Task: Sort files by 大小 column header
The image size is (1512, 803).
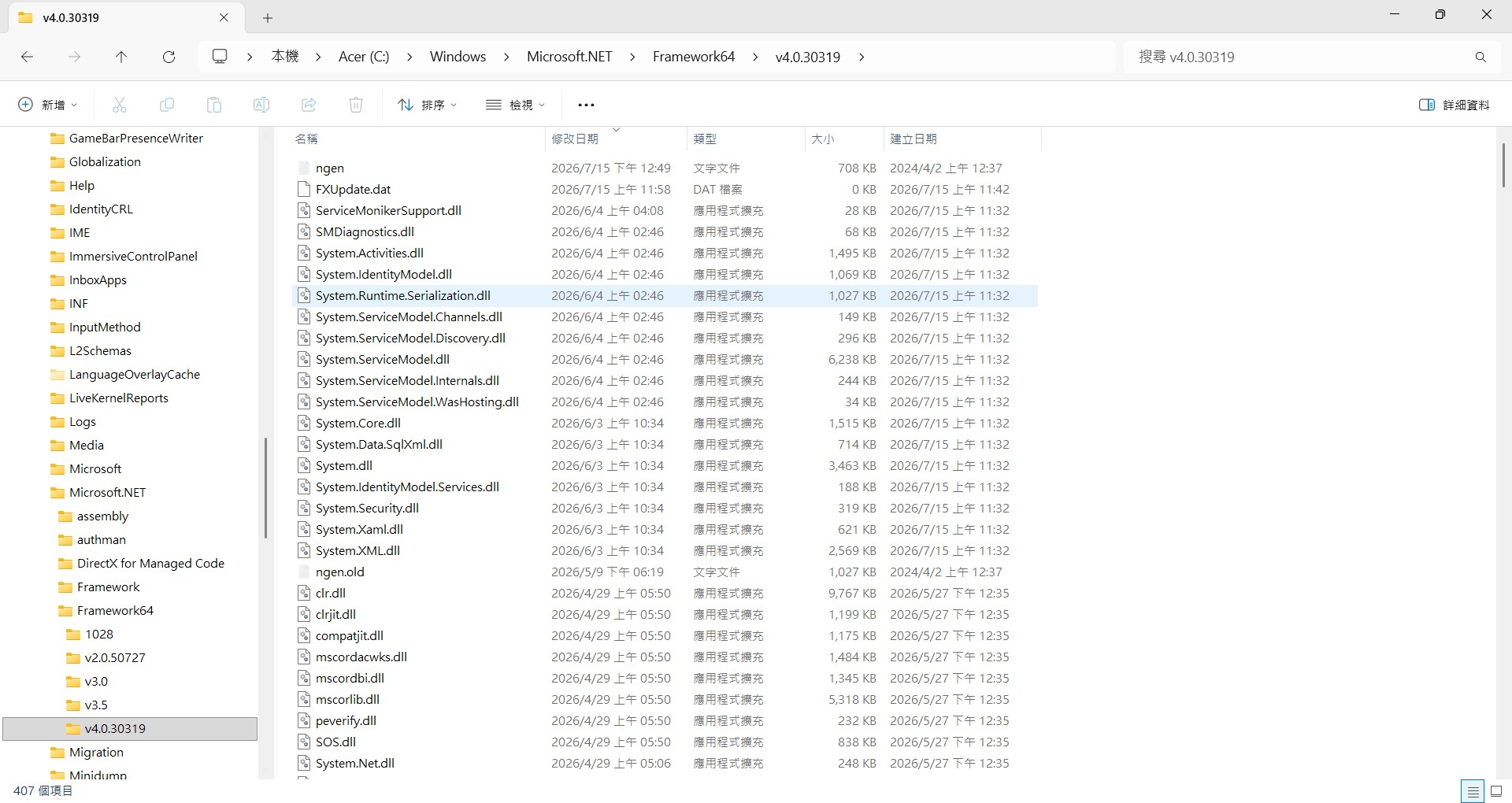Action: 823,139
